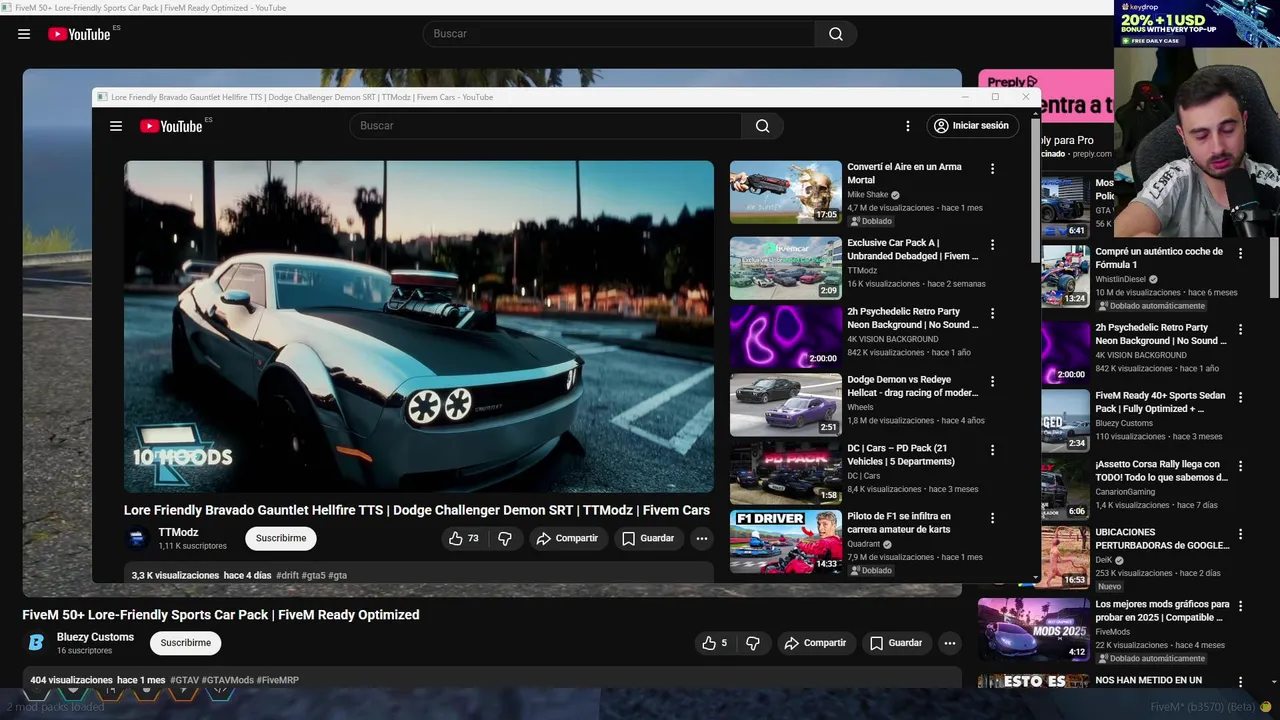Viewport: 1280px width, 720px height.
Task: Click keydrop banner in overlay
Action: click(x=1197, y=23)
